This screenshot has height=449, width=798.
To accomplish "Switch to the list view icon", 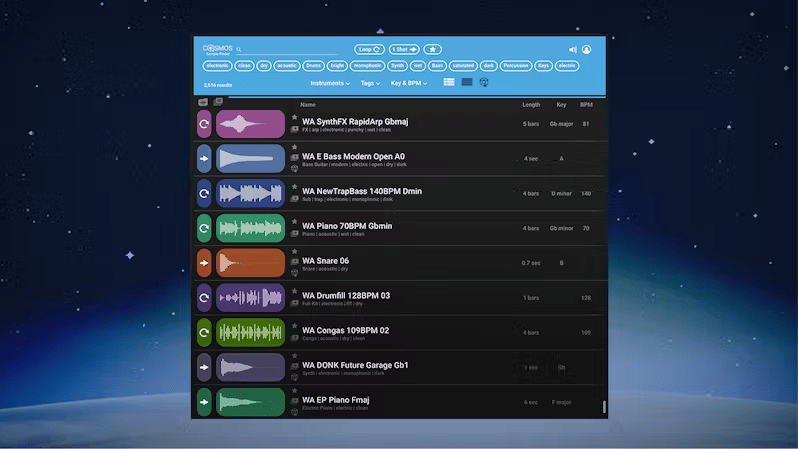I will (449, 82).
